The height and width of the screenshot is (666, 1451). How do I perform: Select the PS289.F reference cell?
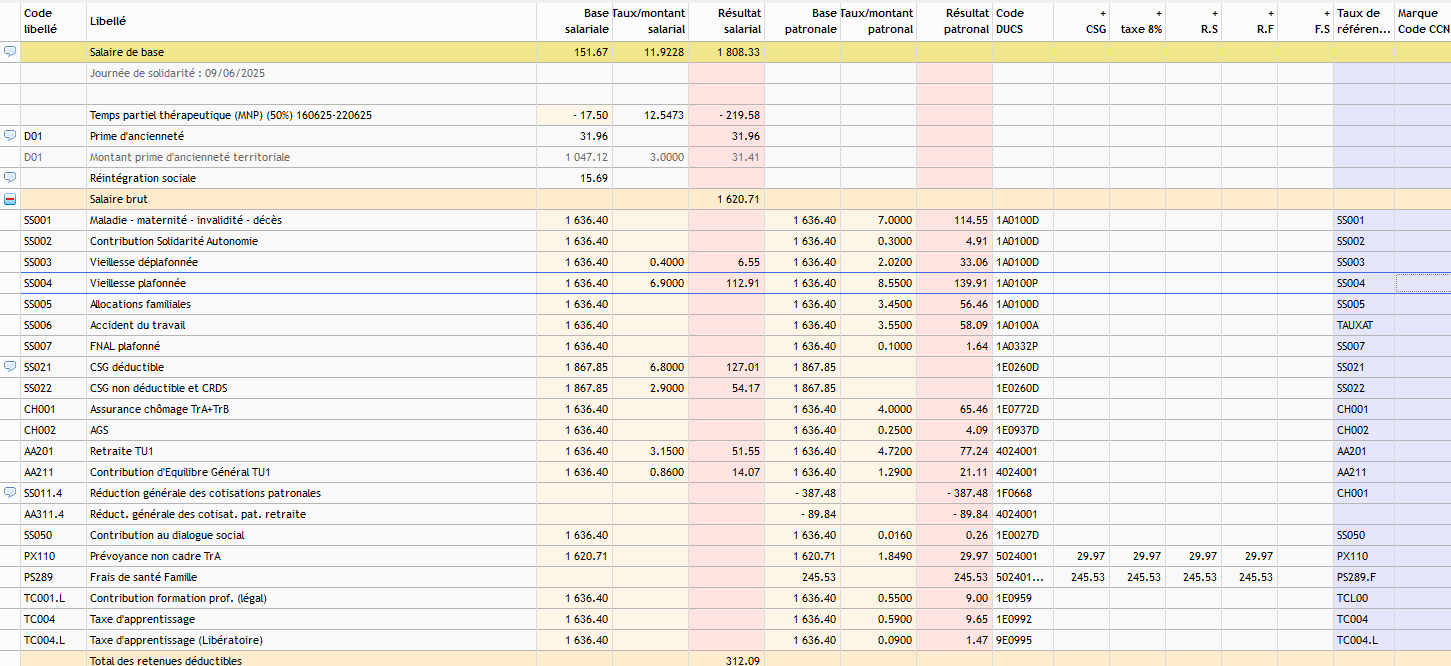(1364, 577)
